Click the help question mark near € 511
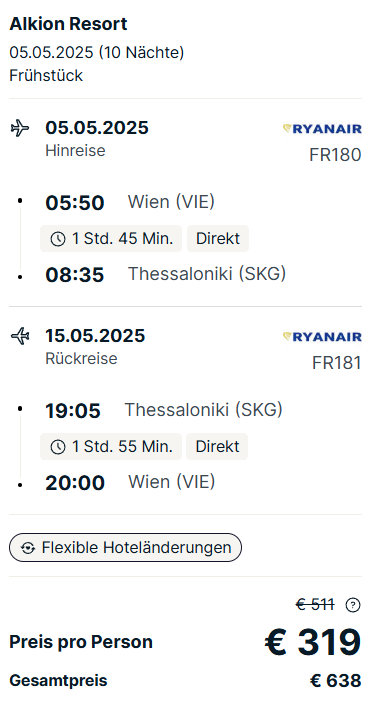This screenshot has width=370, height=706. click(352, 605)
